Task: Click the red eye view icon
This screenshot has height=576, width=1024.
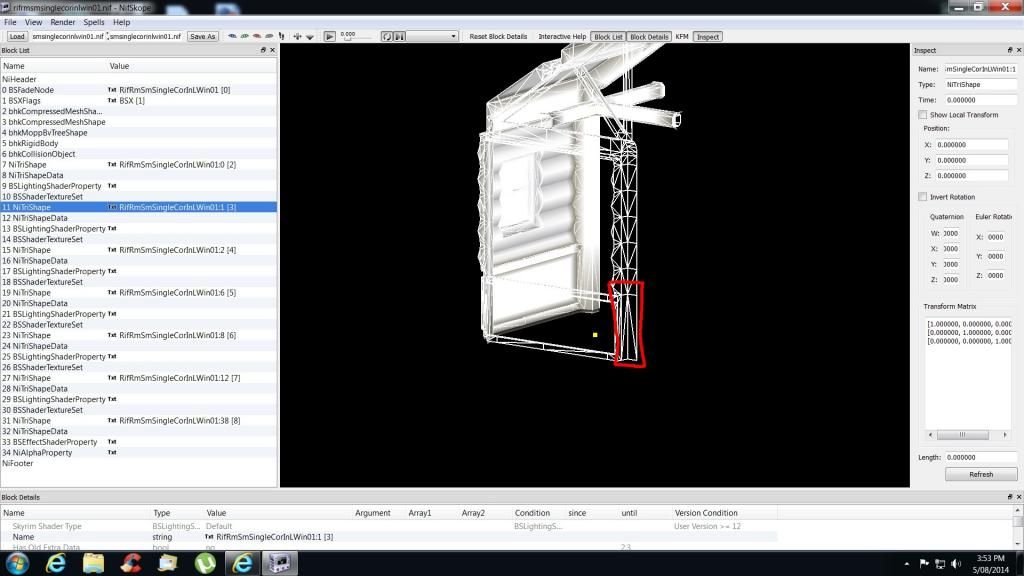Action: (257, 37)
